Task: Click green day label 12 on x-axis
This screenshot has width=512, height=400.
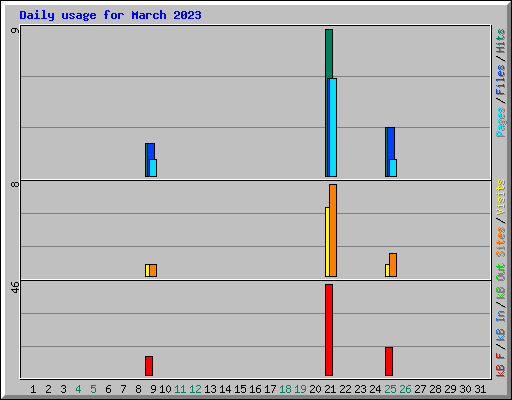Action: (195, 389)
